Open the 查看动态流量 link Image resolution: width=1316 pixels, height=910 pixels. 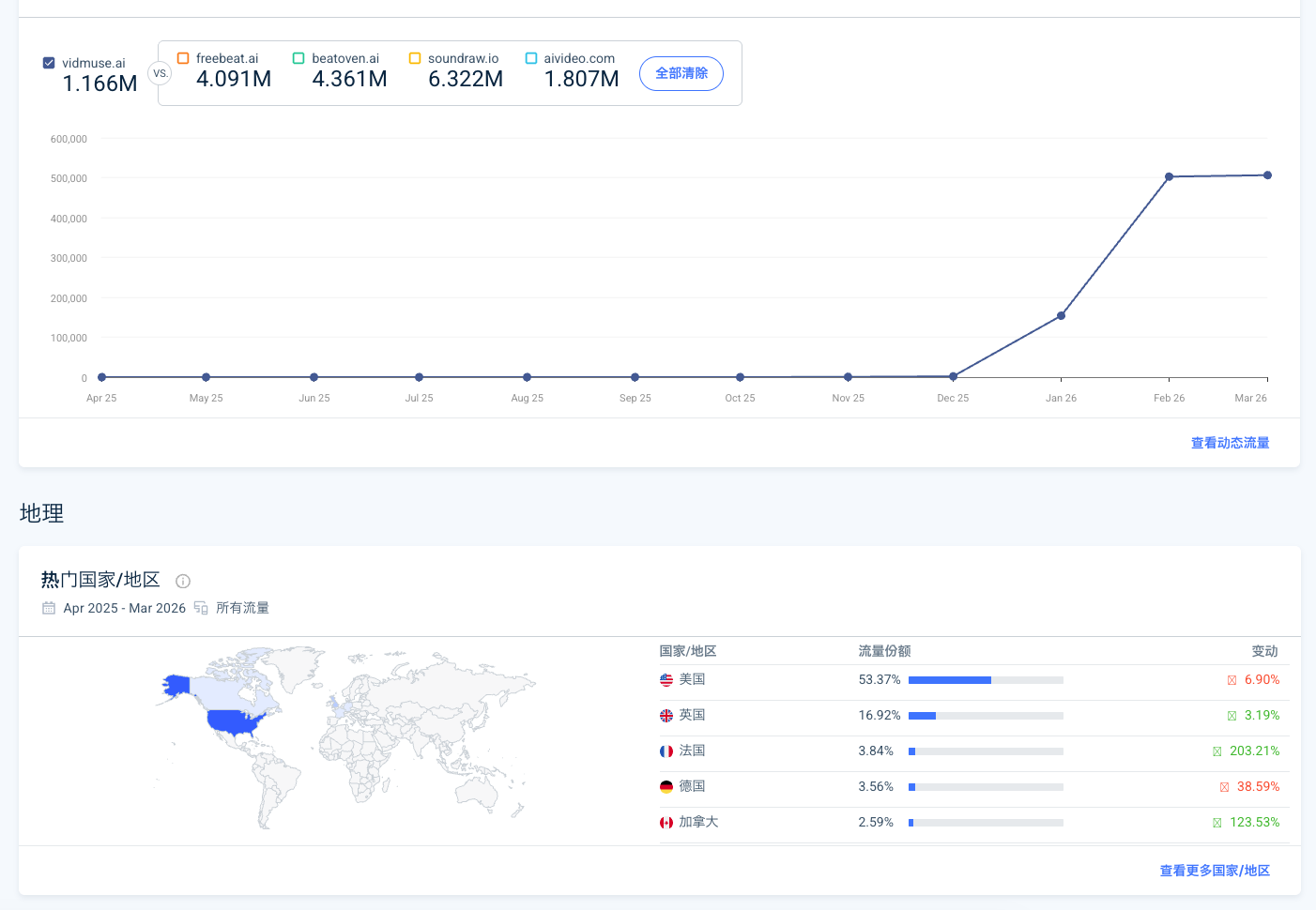tap(1230, 443)
